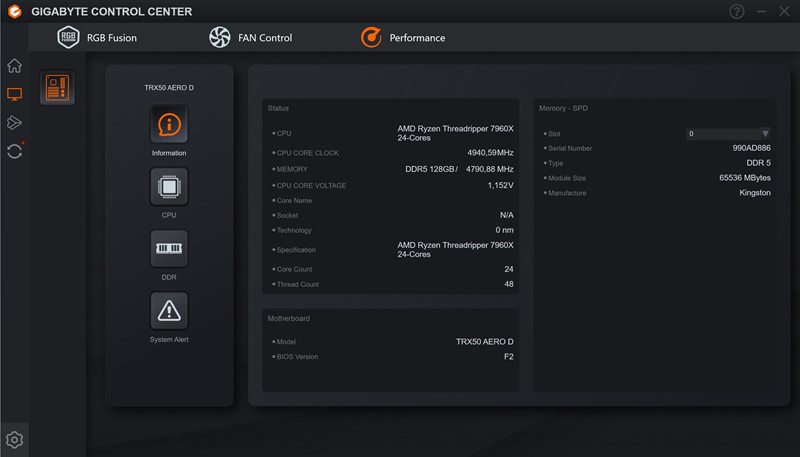Click the Motherboard section heading

(289, 318)
